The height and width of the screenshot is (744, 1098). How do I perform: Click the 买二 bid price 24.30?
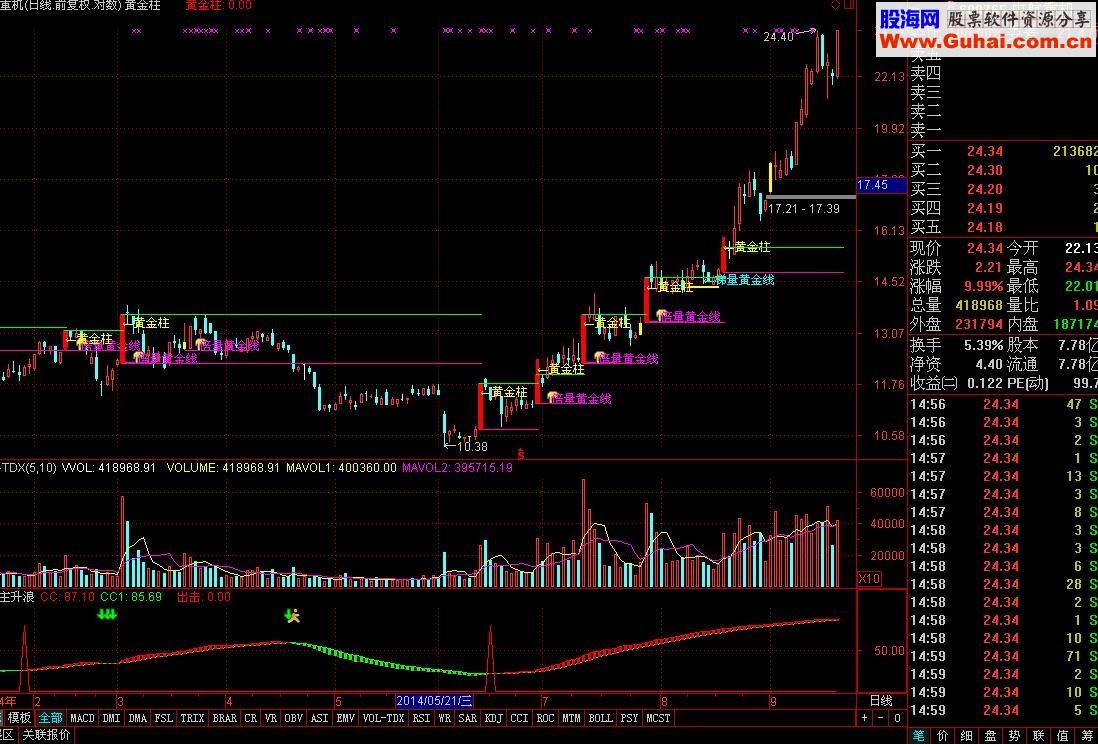(x=985, y=170)
